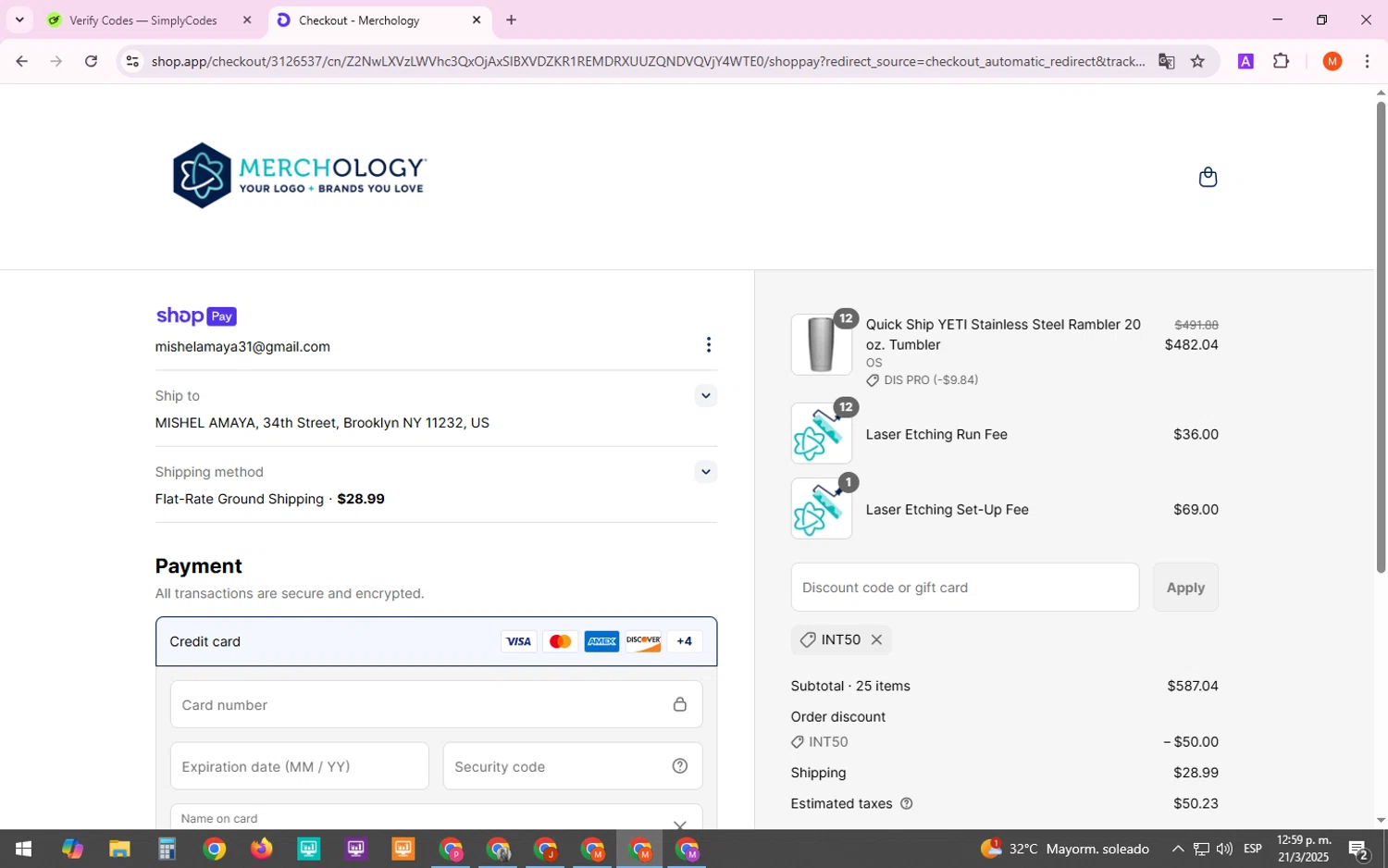Image resolution: width=1388 pixels, height=868 pixels.
Task: Open the Chrome profile M avatar
Action: (1332, 61)
